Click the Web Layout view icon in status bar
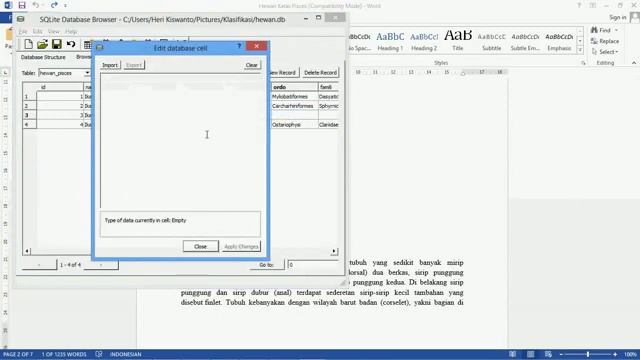 (x=548, y=354)
